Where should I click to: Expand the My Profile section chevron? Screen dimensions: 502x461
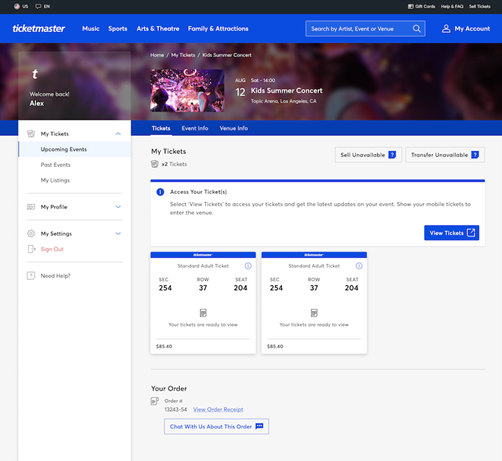118,207
